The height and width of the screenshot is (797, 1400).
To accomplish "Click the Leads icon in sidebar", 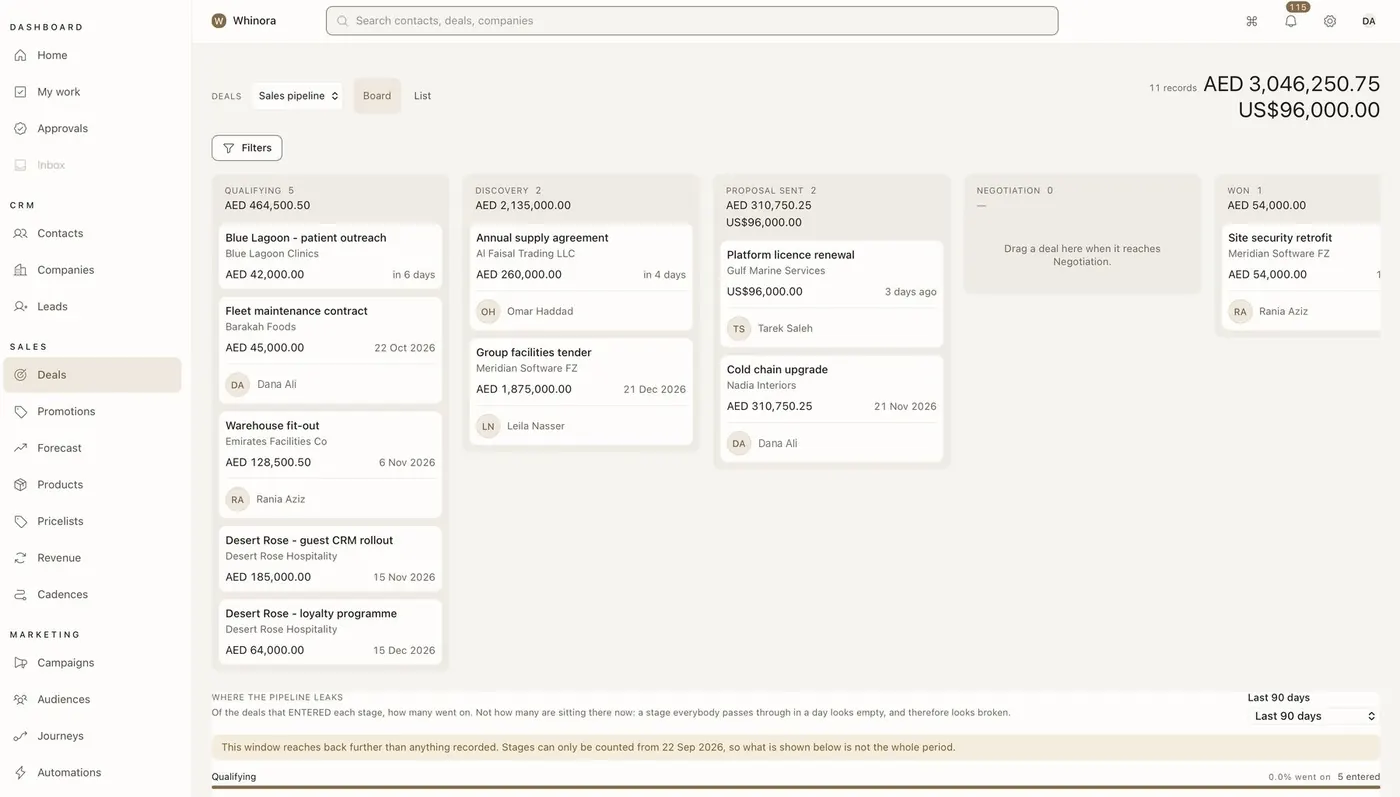I will 20,306.
